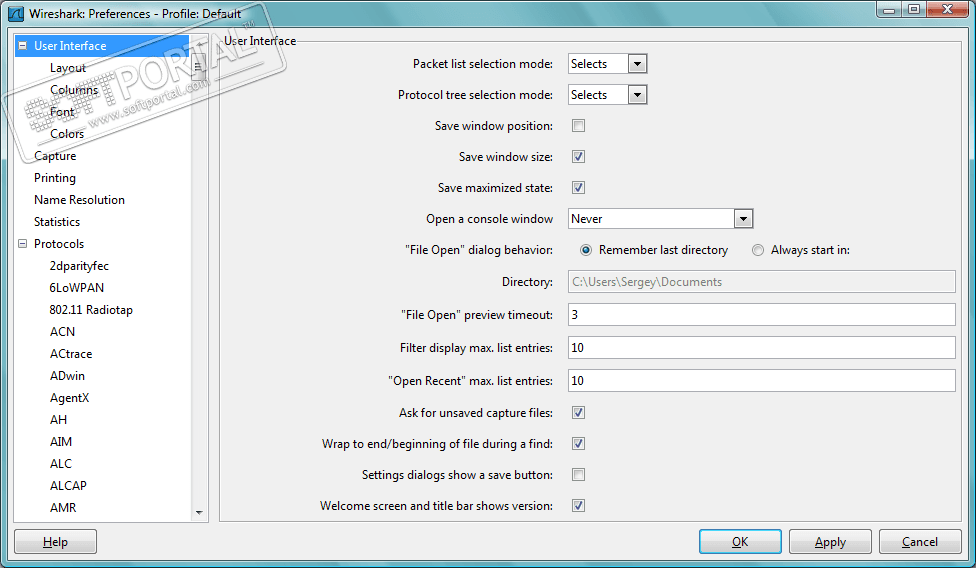Image resolution: width=976 pixels, height=568 pixels.
Task: Select ACN protocol
Action: [62, 332]
